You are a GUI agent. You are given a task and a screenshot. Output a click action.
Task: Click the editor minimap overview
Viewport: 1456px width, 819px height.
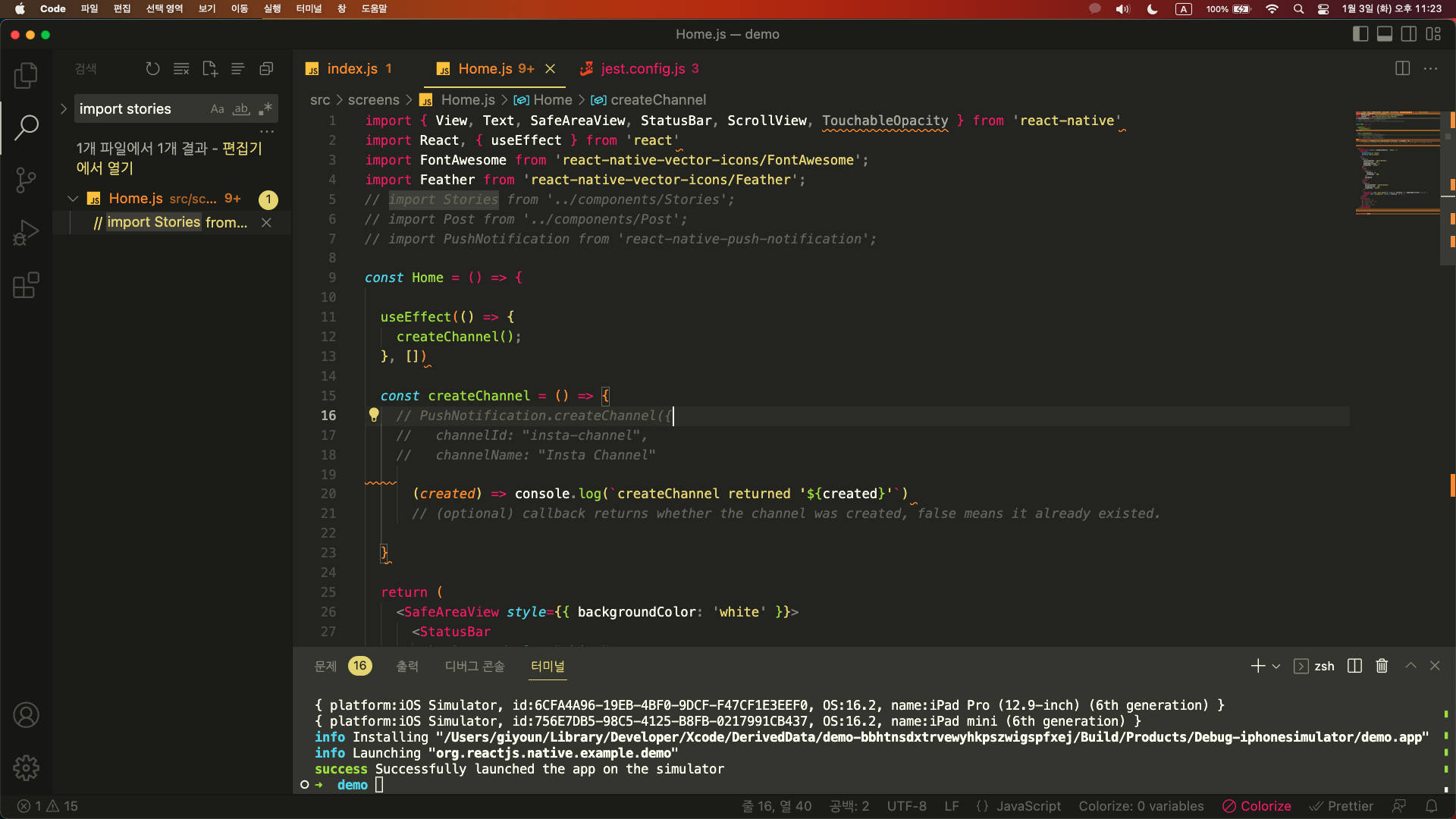point(1397,163)
